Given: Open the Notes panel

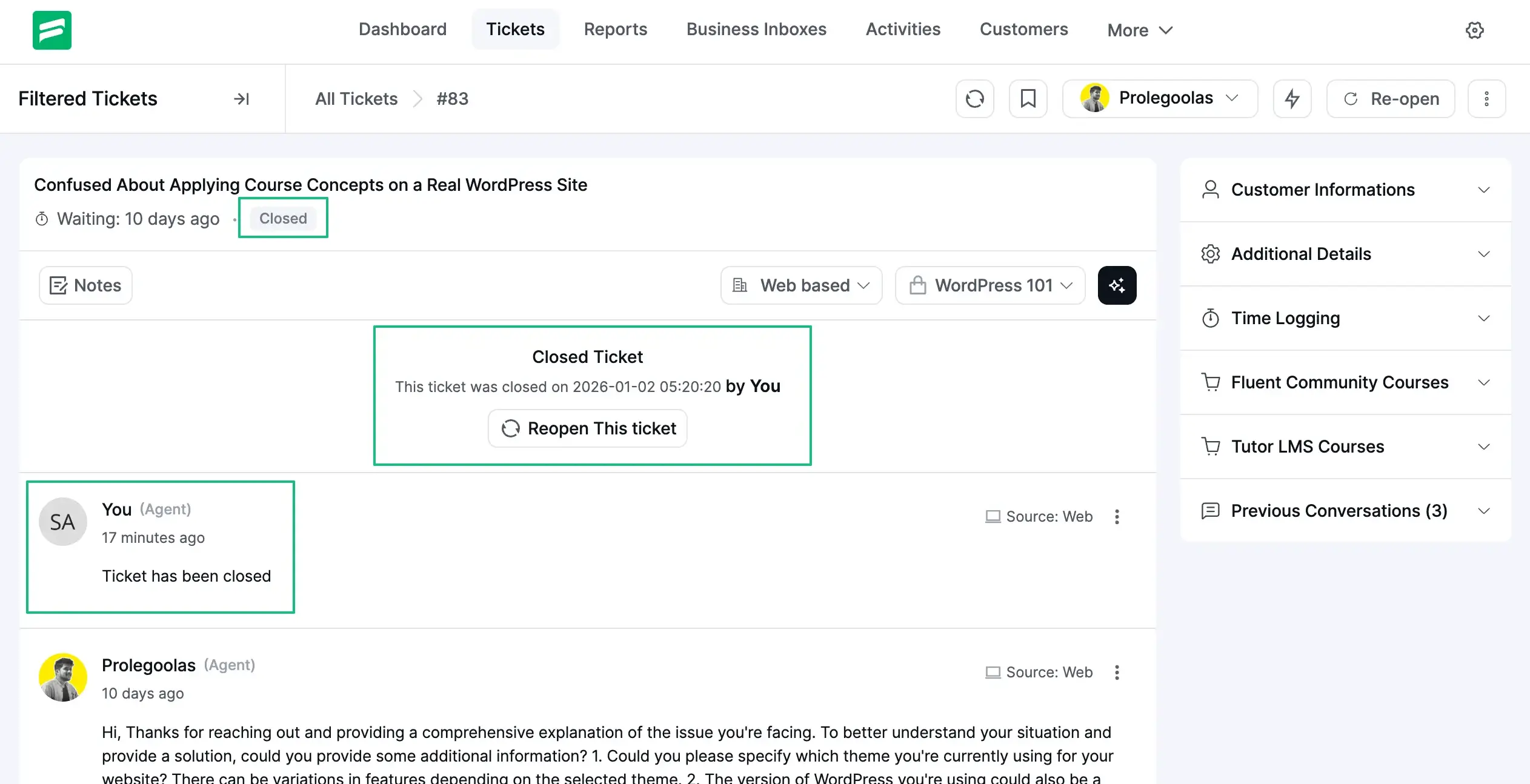Looking at the screenshot, I should [x=85, y=285].
